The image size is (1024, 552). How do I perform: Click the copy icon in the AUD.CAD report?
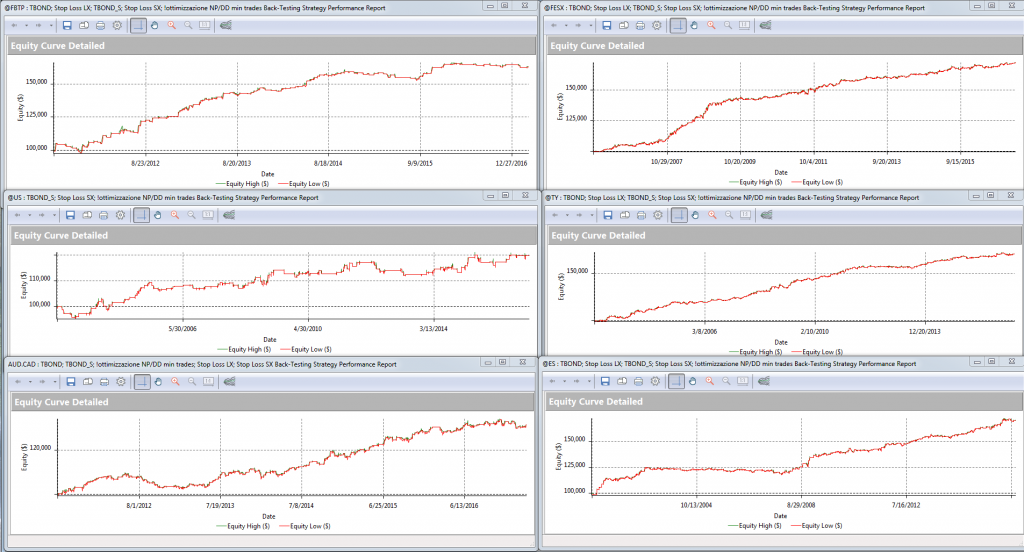pos(85,381)
